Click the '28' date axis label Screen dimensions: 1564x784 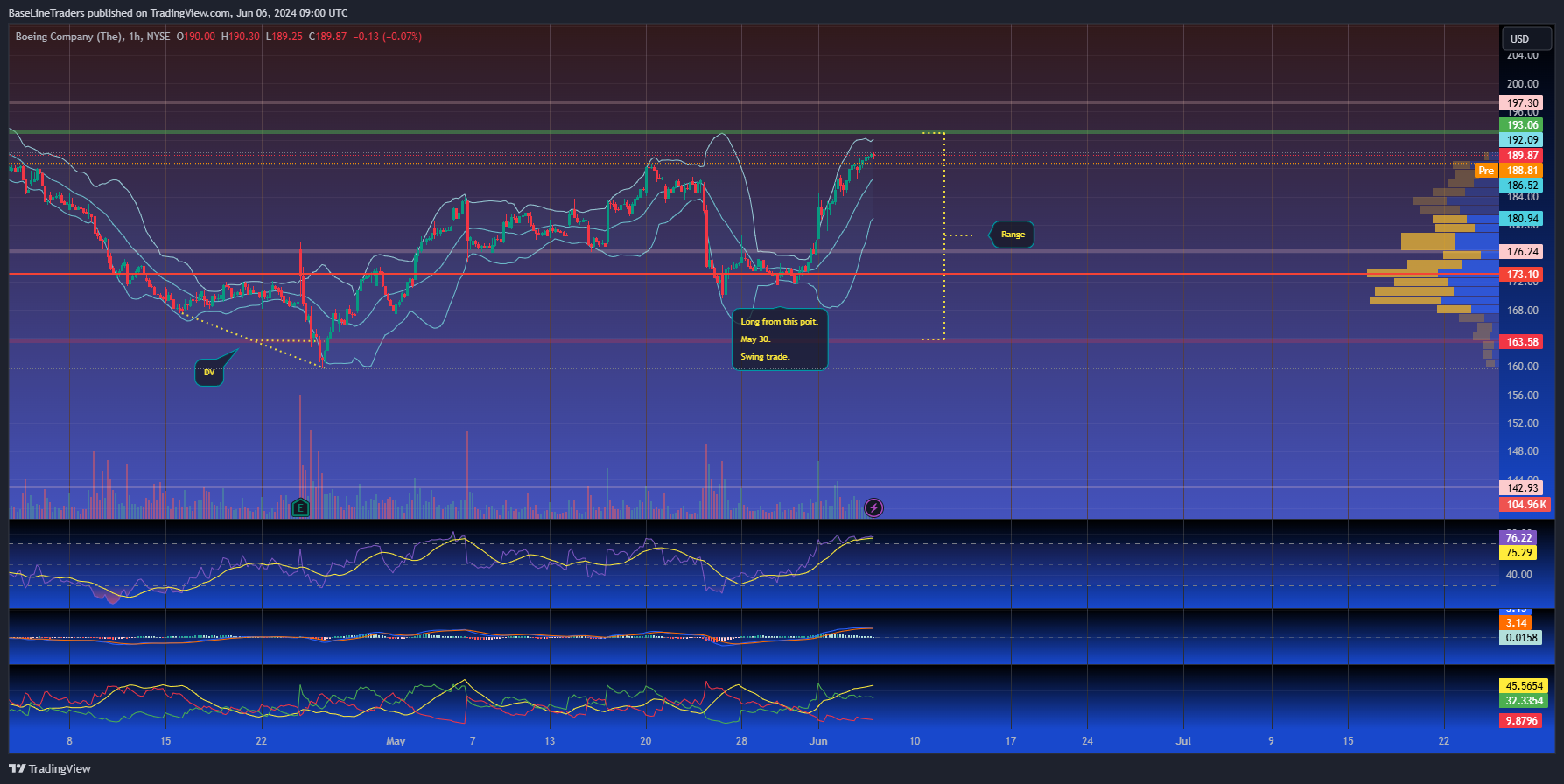coord(741,741)
